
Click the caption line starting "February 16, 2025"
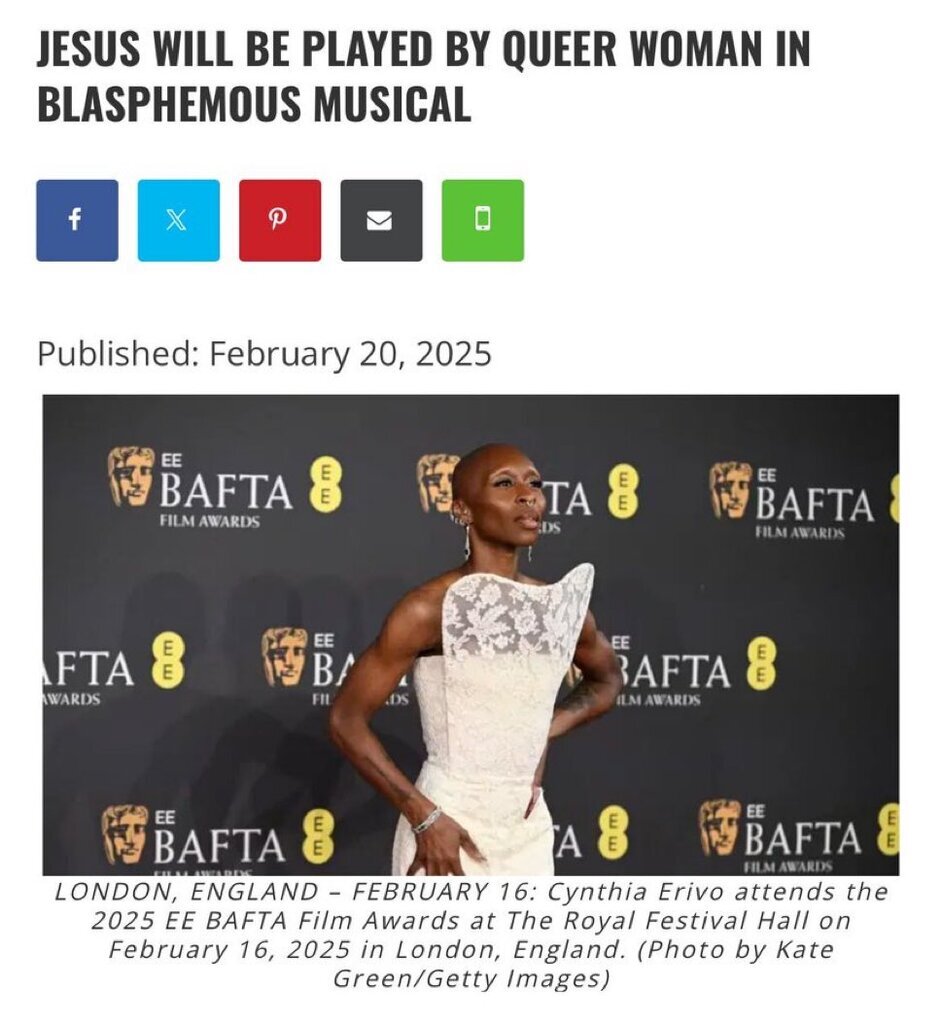tap(471, 950)
